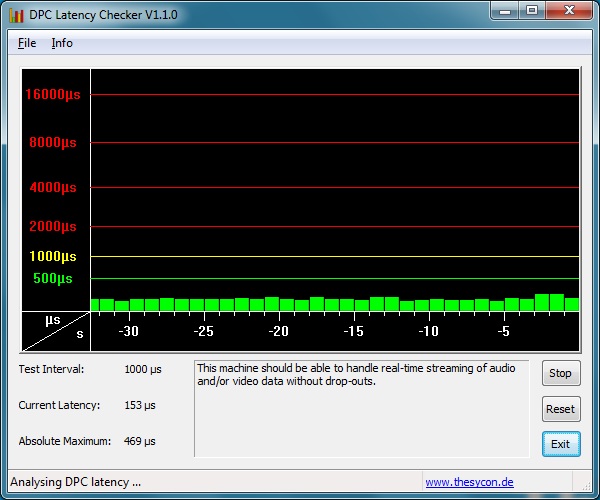Screen dimensions: 600x500
Task: Click the DPC Latency Checker title bar icon
Action: coord(16,15)
